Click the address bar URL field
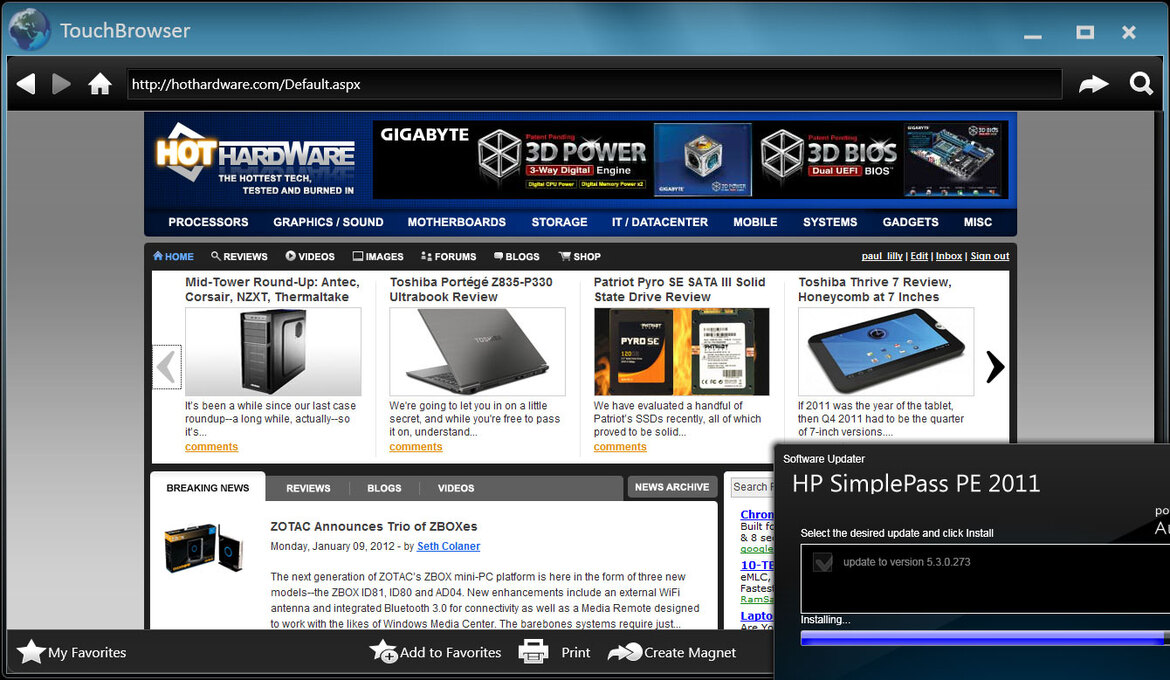The width and height of the screenshot is (1170, 680). 595,84
